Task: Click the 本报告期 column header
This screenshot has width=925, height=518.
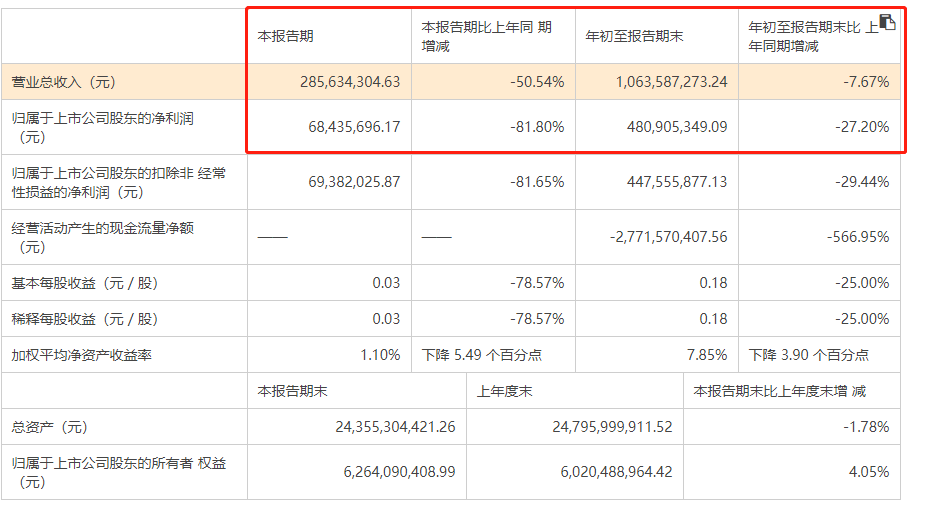Action: [x=286, y=36]
